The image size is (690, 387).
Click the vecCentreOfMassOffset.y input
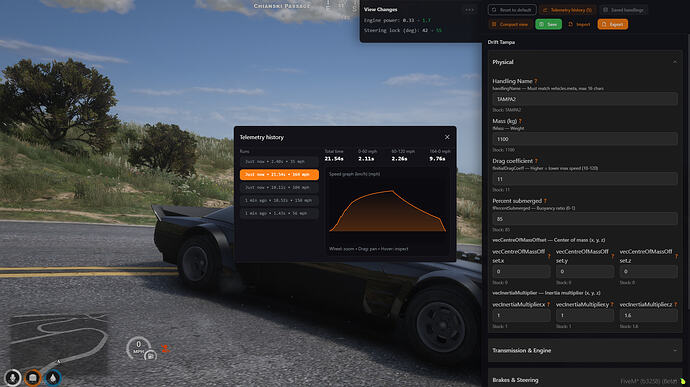pos(585,272)
